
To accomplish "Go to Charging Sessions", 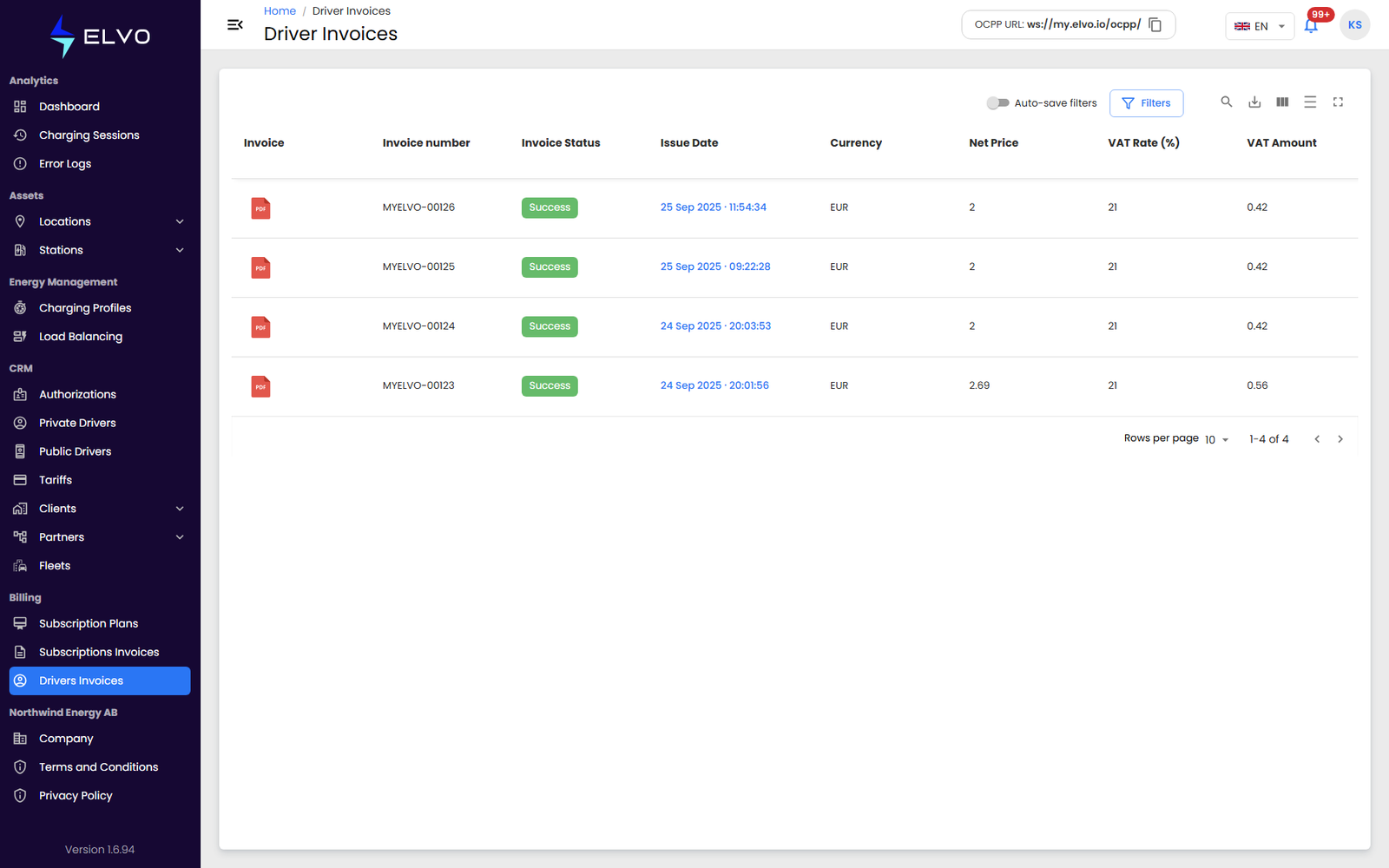I will (100, 135).
